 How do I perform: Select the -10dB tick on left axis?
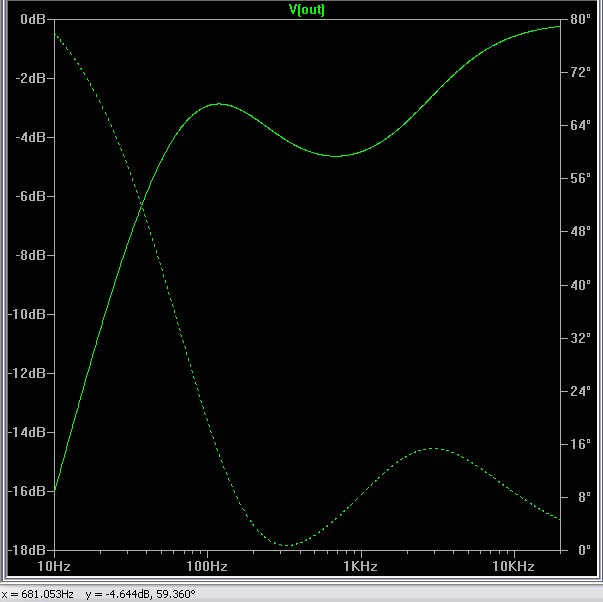29,314
